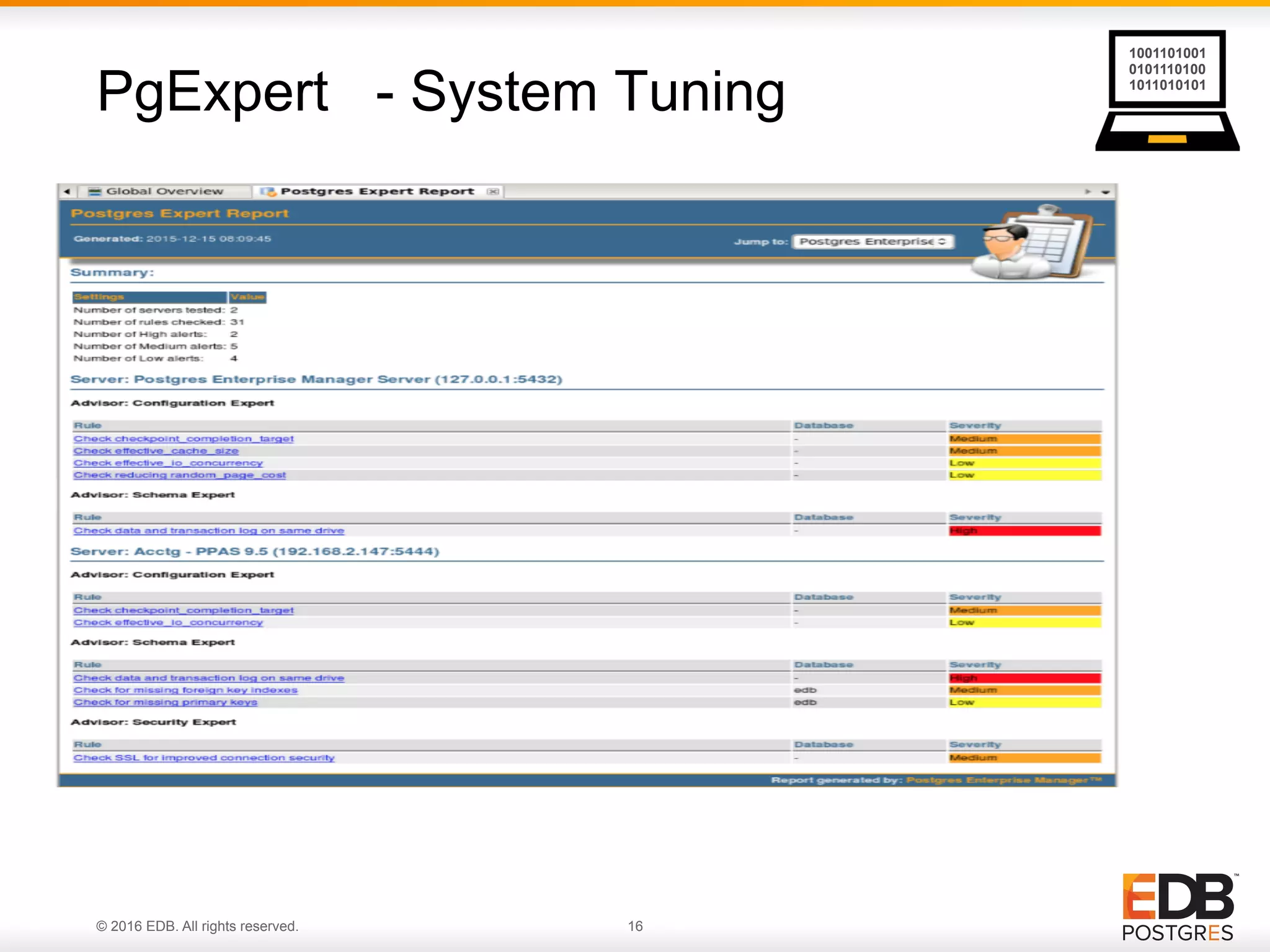Open same drive check for Enterprise Manager Server
This screenshot has width=1270, height=952.
[209, 531]
